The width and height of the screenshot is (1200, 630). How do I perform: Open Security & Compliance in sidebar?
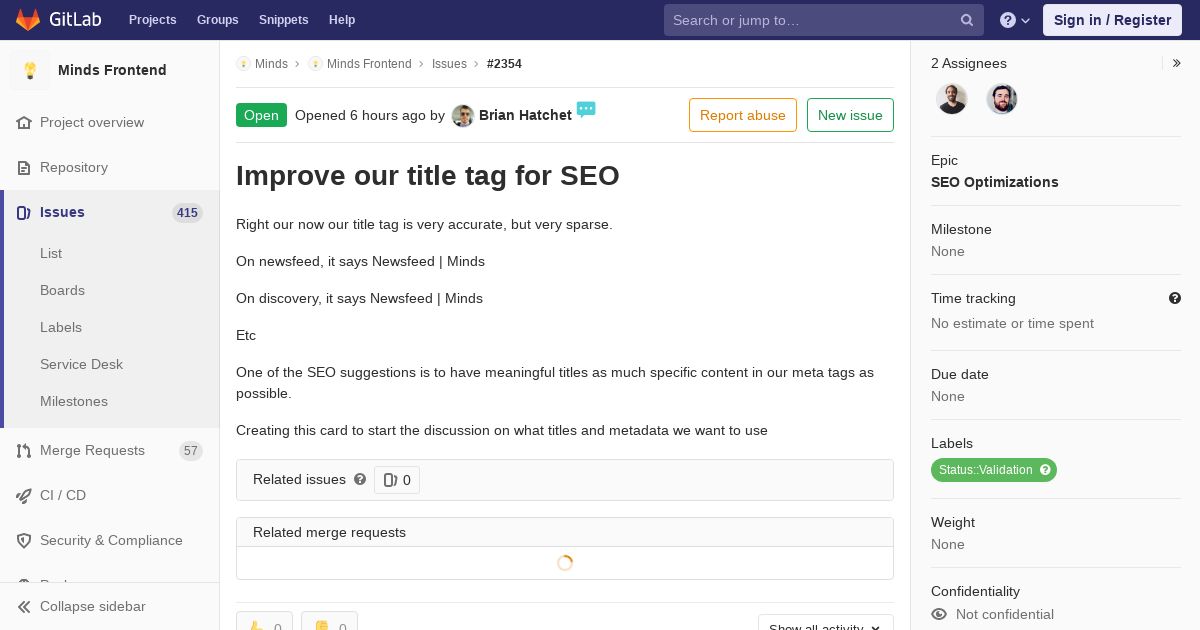click(x=111, y=540)
